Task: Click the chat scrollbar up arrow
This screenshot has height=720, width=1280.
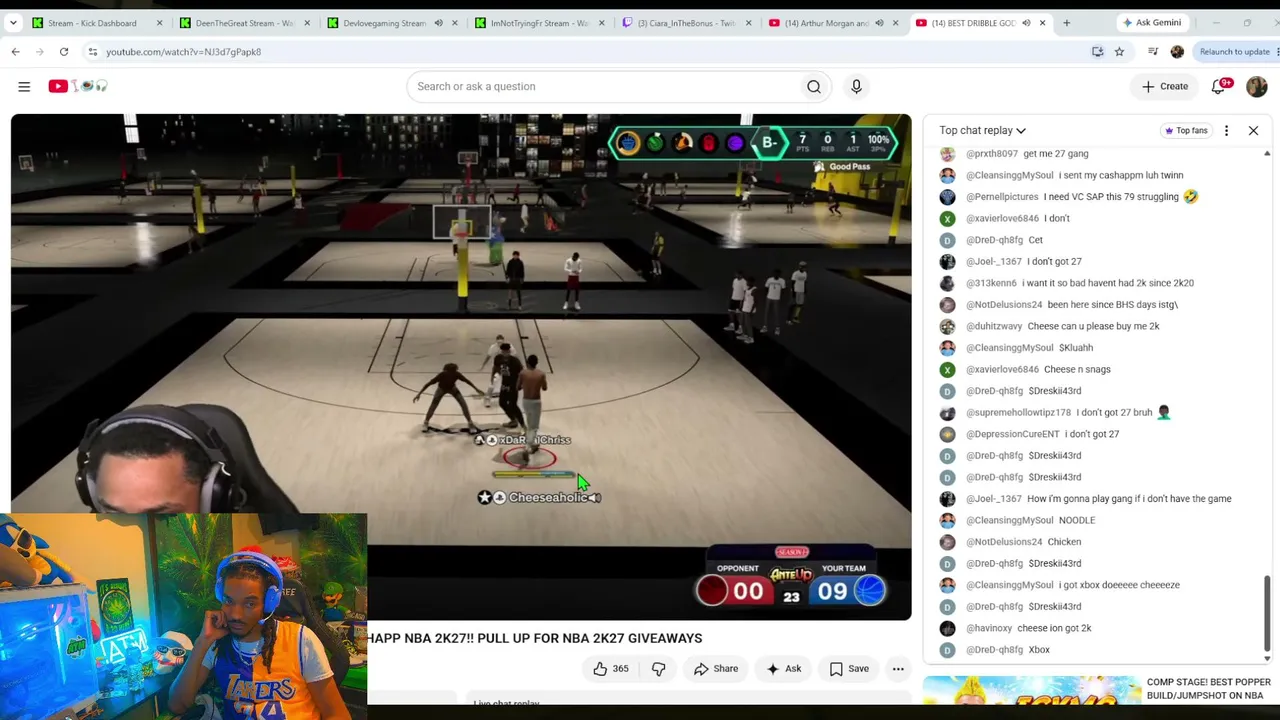Action: (1267, 154)
